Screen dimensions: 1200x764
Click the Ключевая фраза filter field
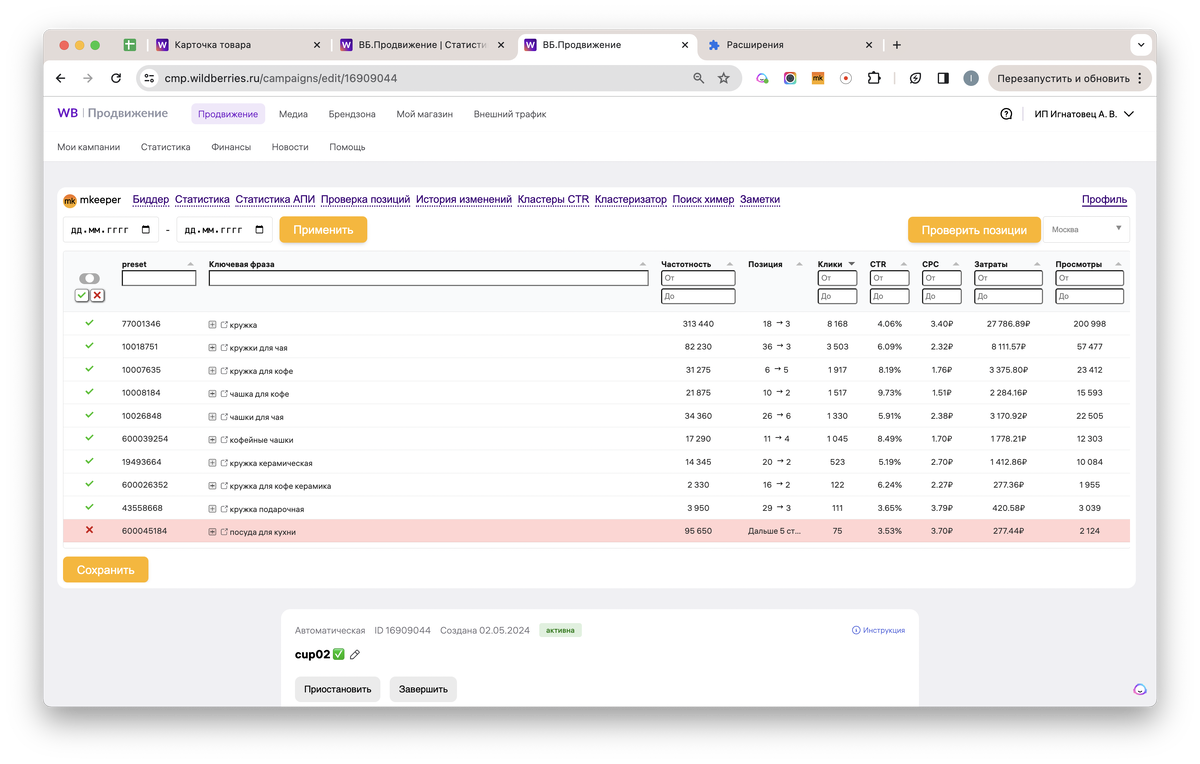point(428,278)
